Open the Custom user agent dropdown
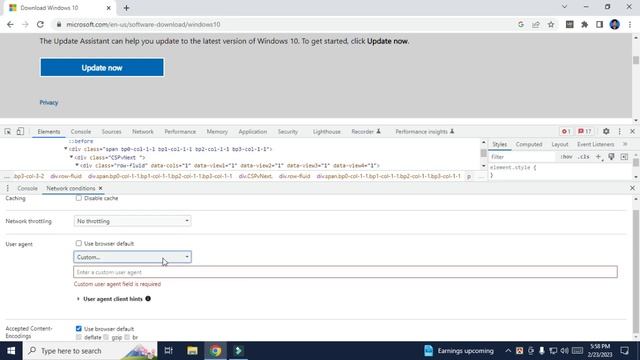 click(132, 257)
